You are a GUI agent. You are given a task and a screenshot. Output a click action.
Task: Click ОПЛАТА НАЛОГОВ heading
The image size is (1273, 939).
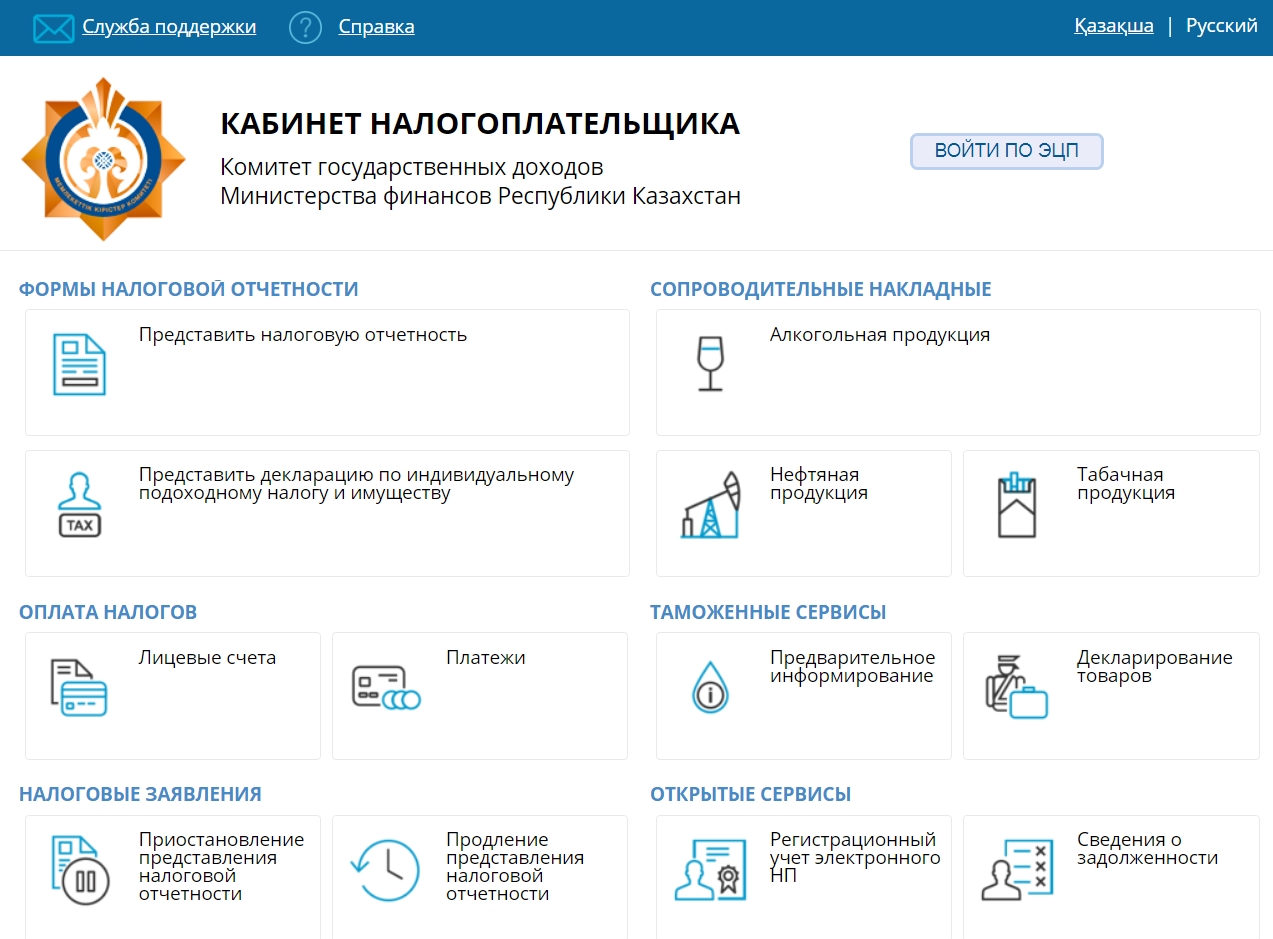point(108,612)
